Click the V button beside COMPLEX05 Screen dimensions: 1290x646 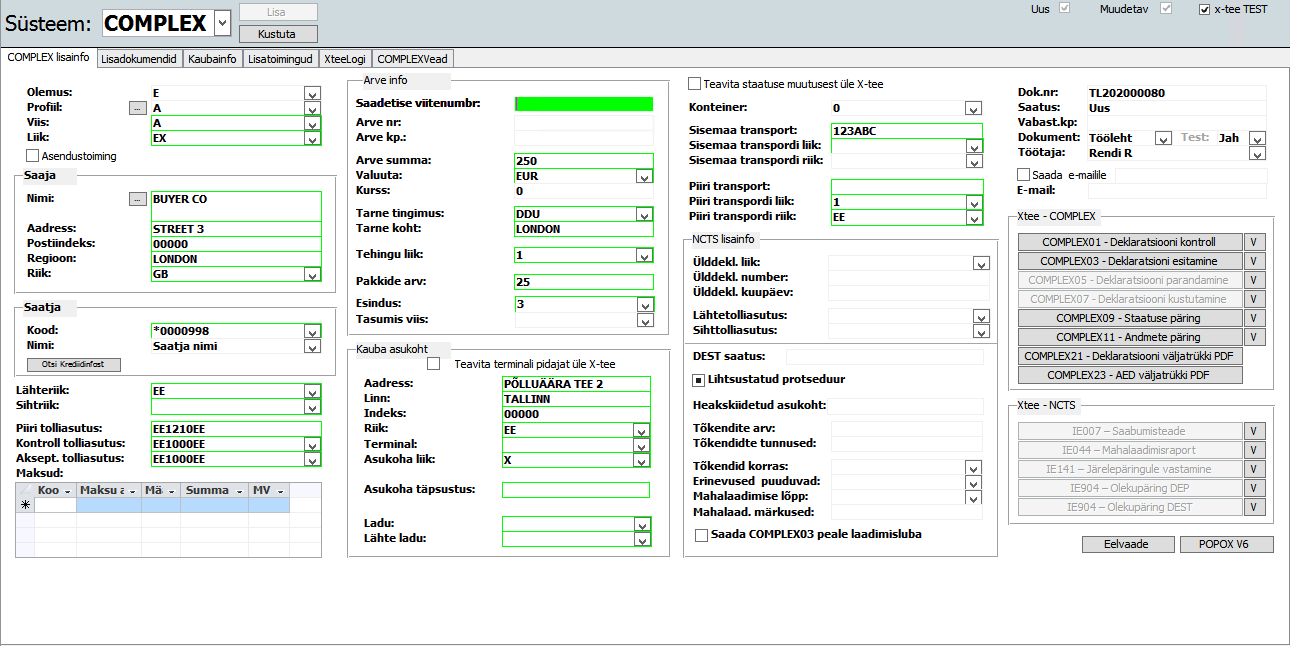1253,280
